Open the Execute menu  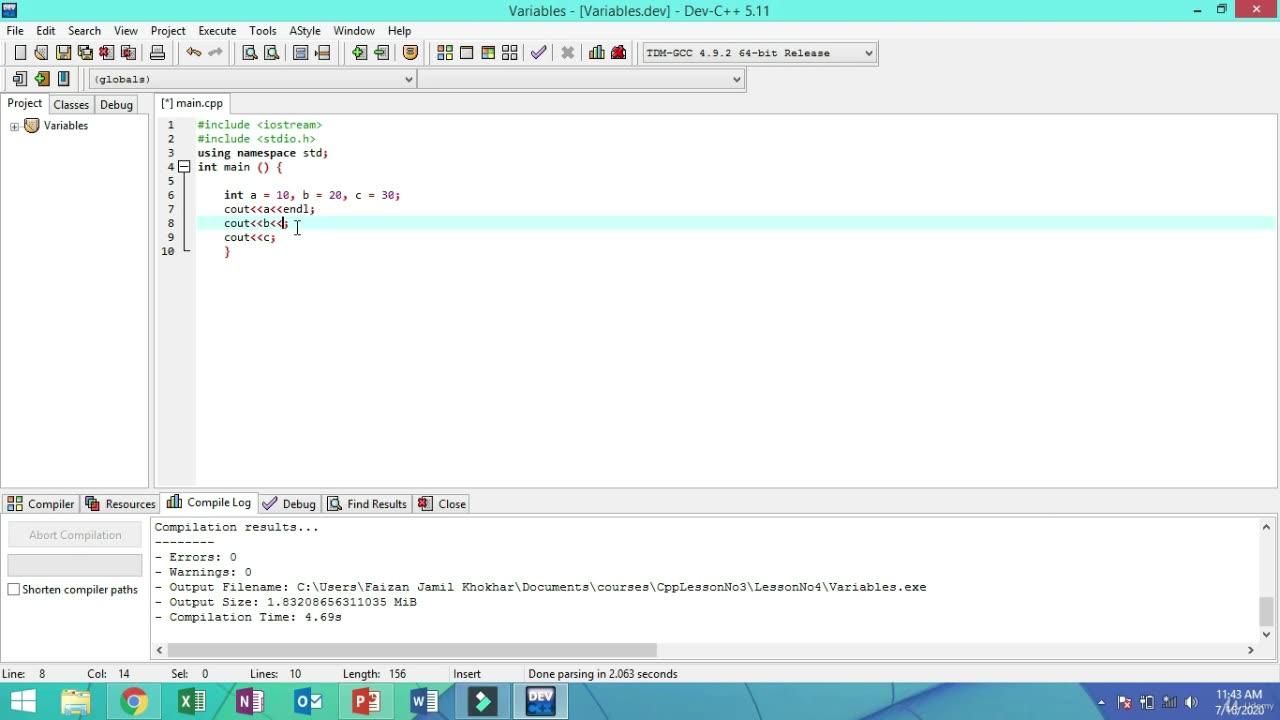[217, 31]
